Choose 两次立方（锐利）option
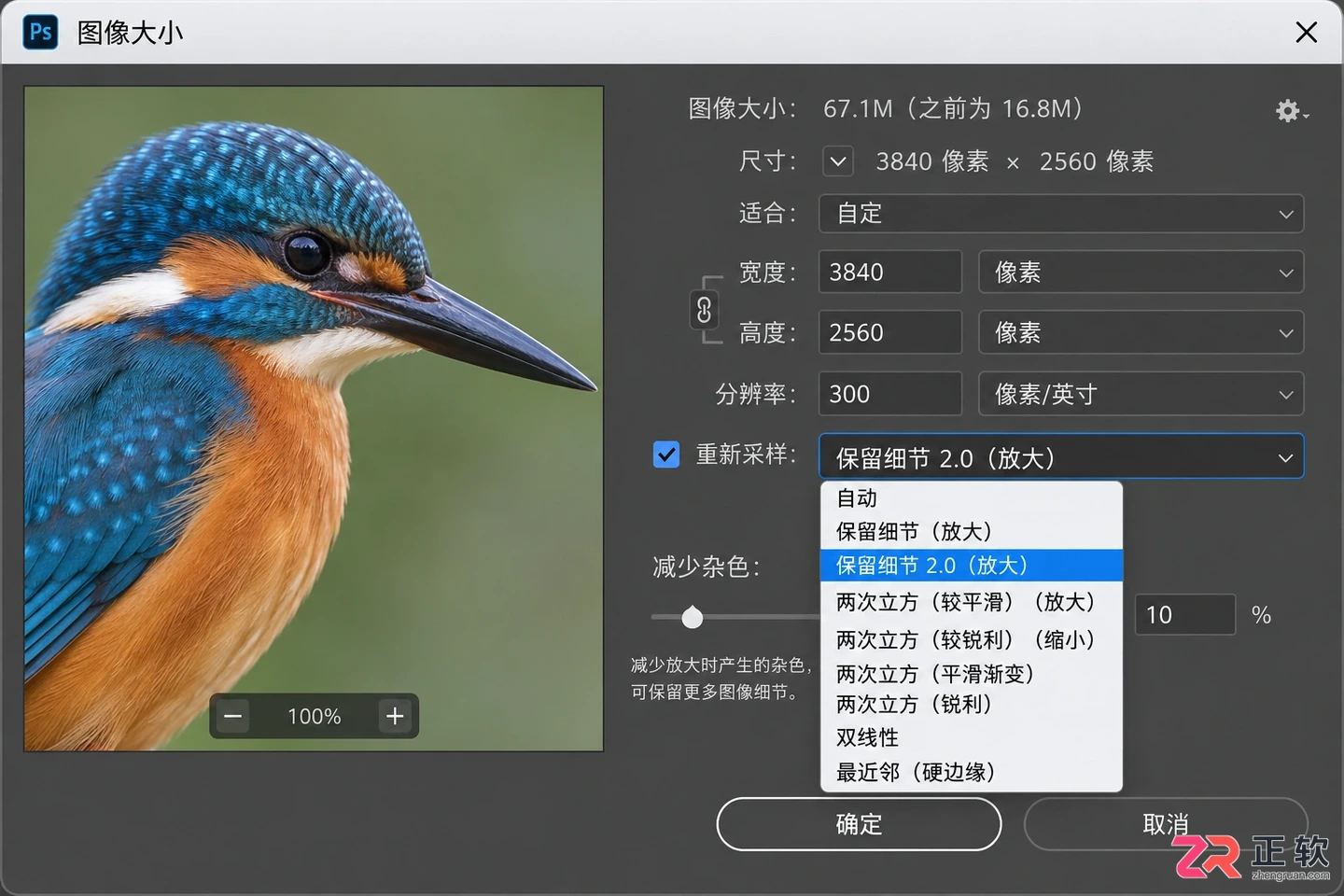Screen dimensions: 1344x896 [972, 705]
